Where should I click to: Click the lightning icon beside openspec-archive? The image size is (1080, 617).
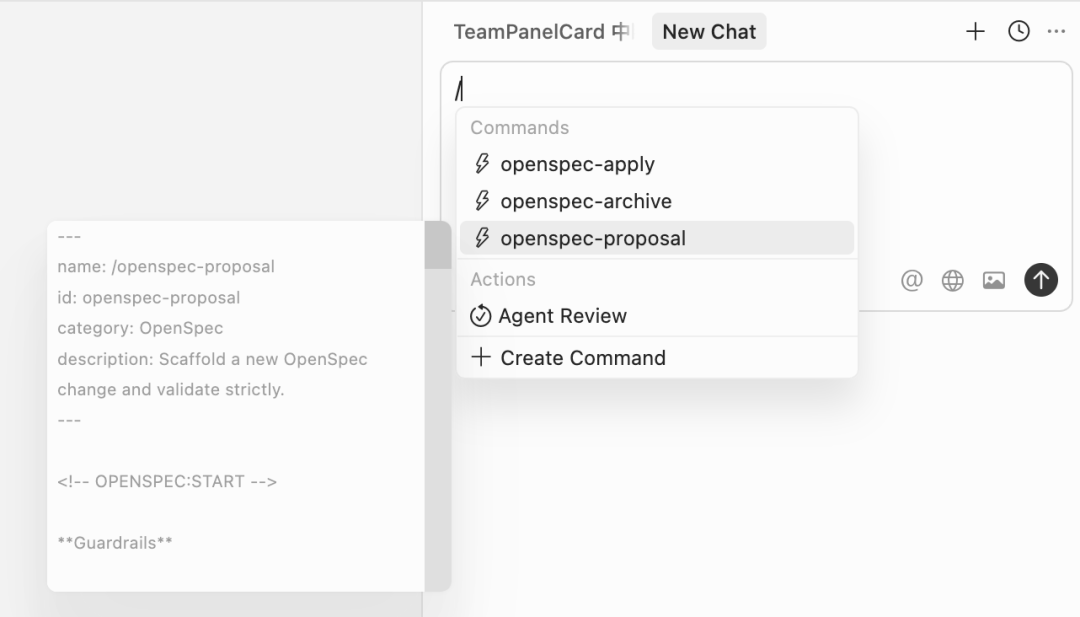pyautogui.click(x=482, y=201)
